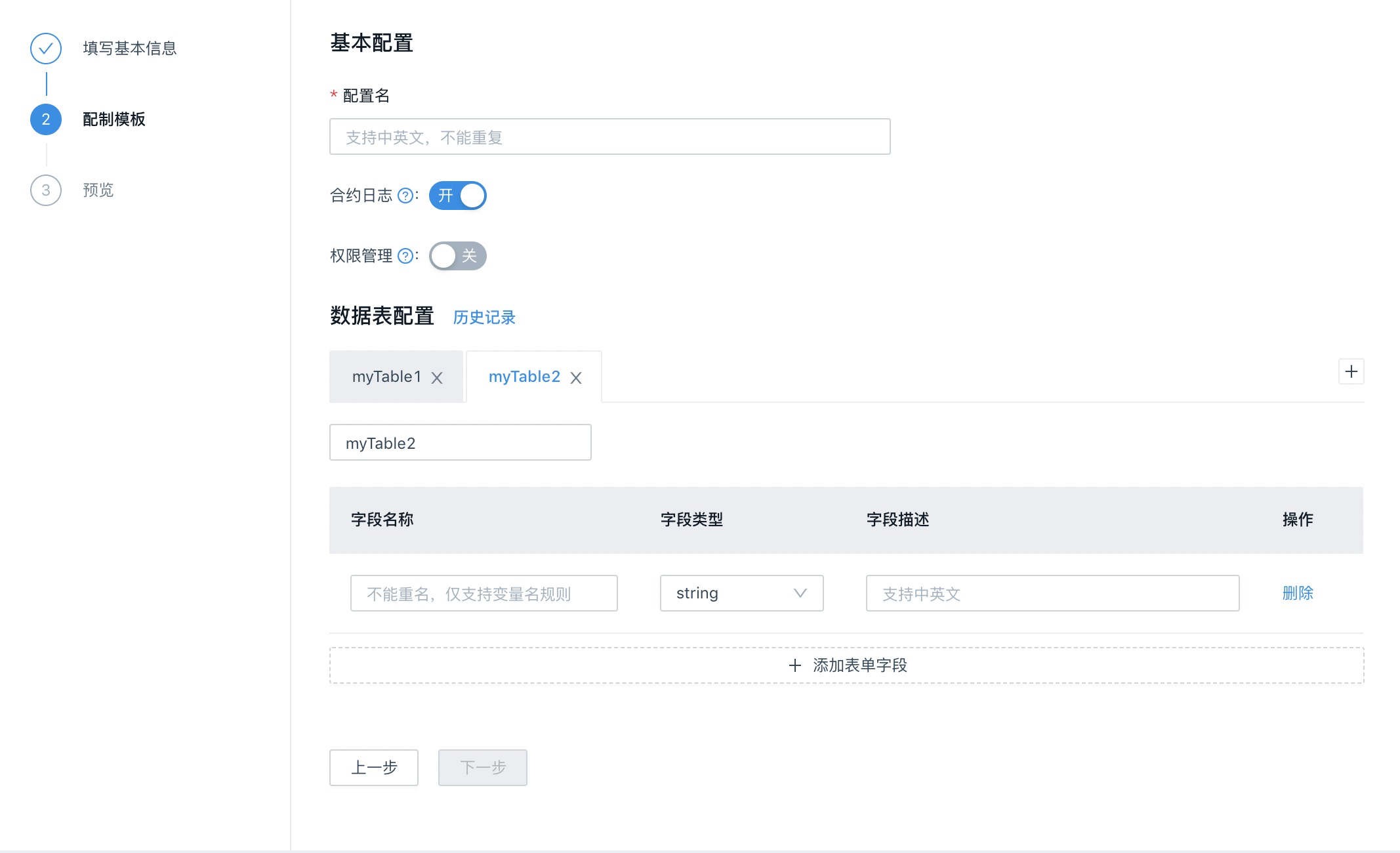
Task: Click the help icon beside 权限管理
Action: (x=405, y=256)
